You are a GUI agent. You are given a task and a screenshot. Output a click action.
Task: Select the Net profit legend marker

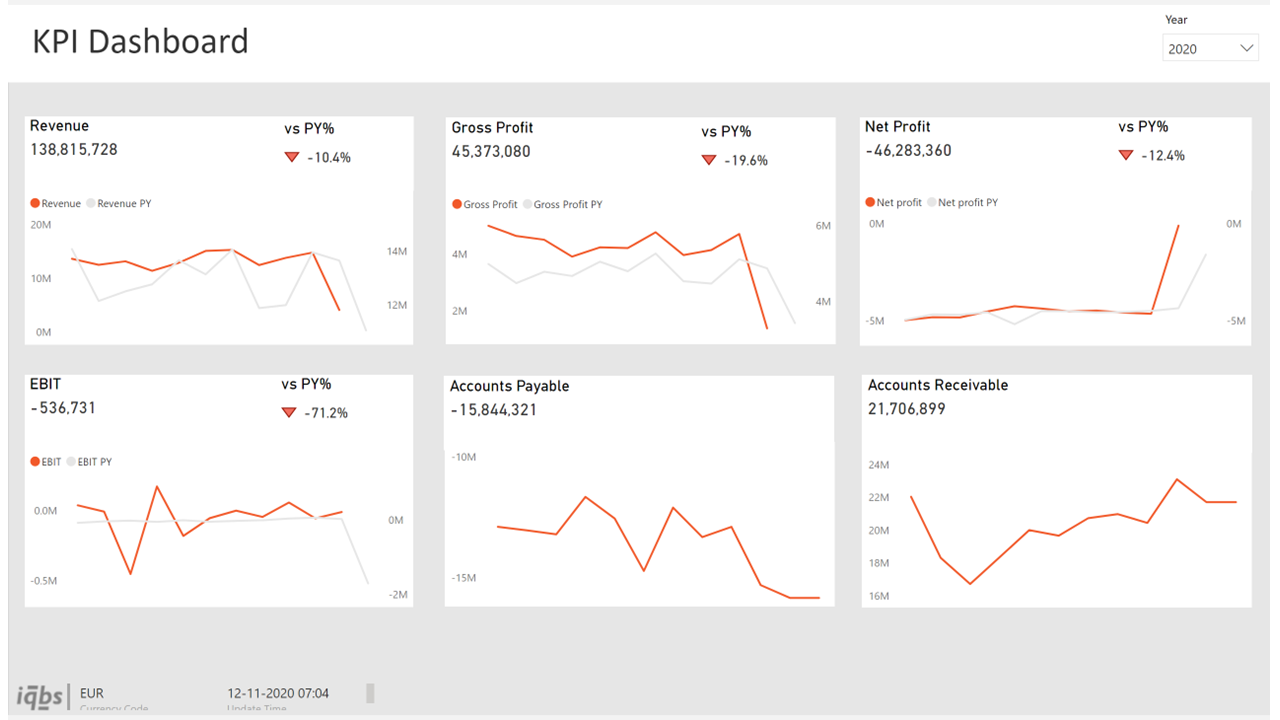[870, 202]
